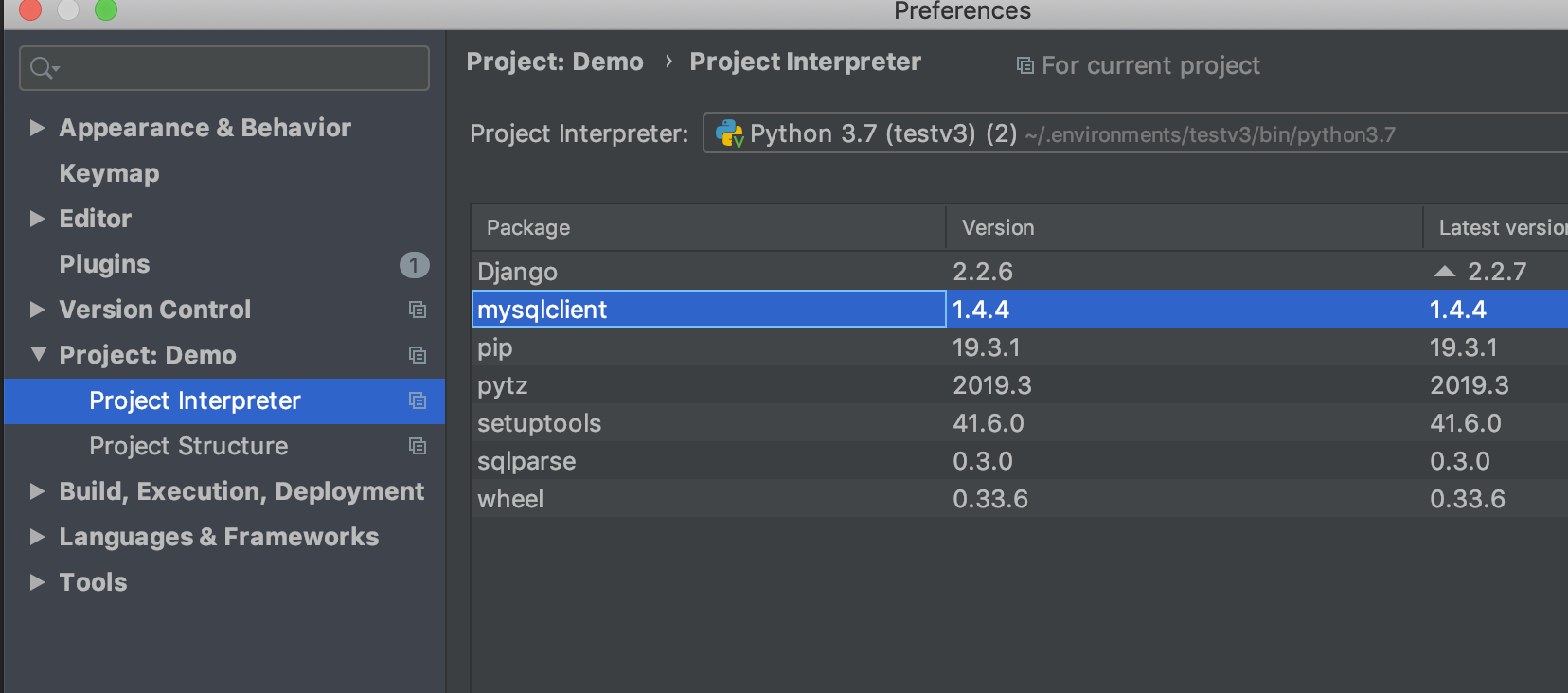Open the Appearance & Behavior label
1568x693 pixels.
coord(205,128)
